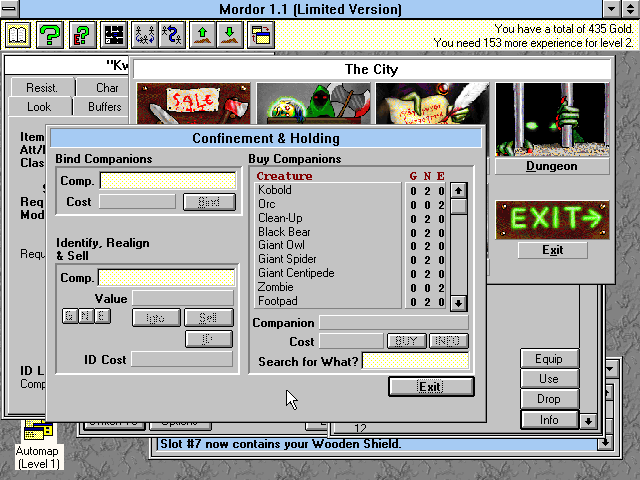The height and width of the screenshot is (480, 640).
Task: Click the Search for What? field
Action: click(416, 361)
